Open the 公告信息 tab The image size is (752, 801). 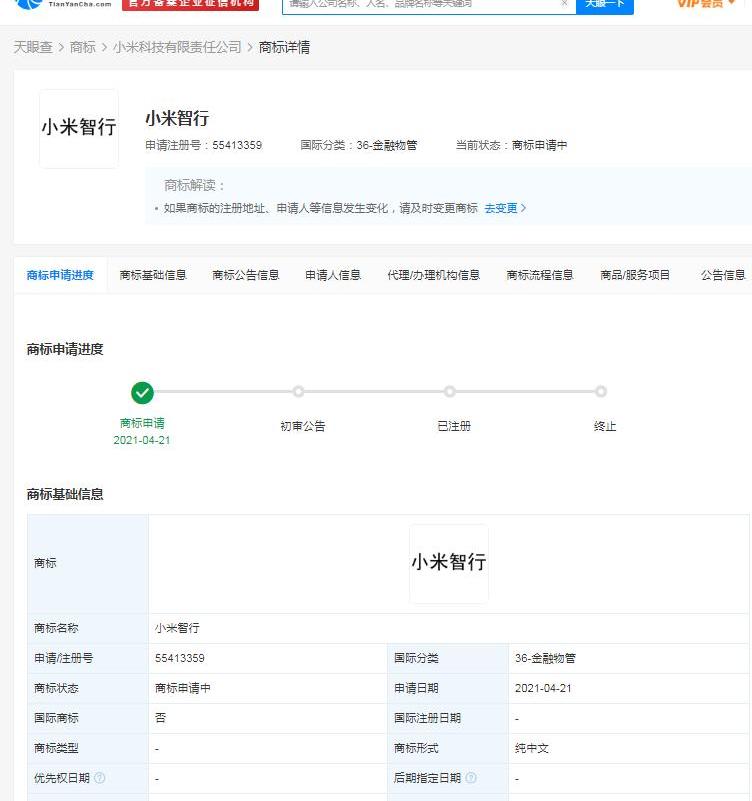point(723,275)
